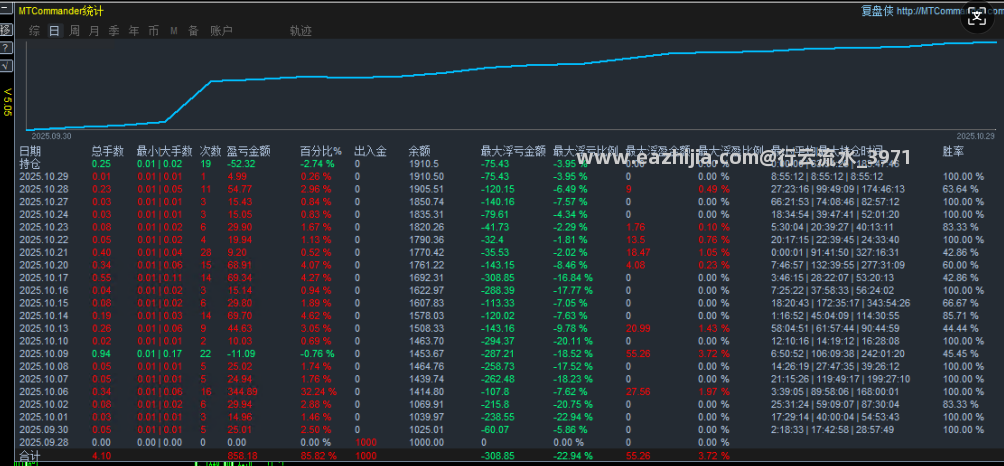Select the 2025.10.17 date row

[x=44, y=278]
